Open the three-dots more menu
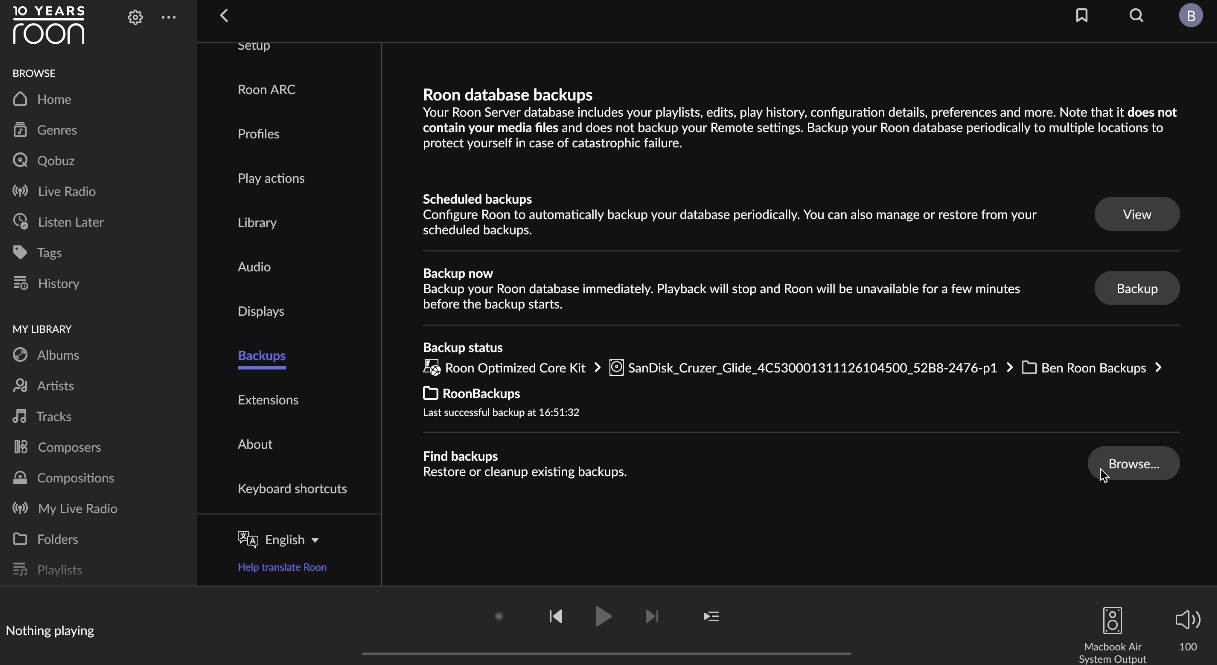Viewport: 1217px width, 665px height. (169, 17)
